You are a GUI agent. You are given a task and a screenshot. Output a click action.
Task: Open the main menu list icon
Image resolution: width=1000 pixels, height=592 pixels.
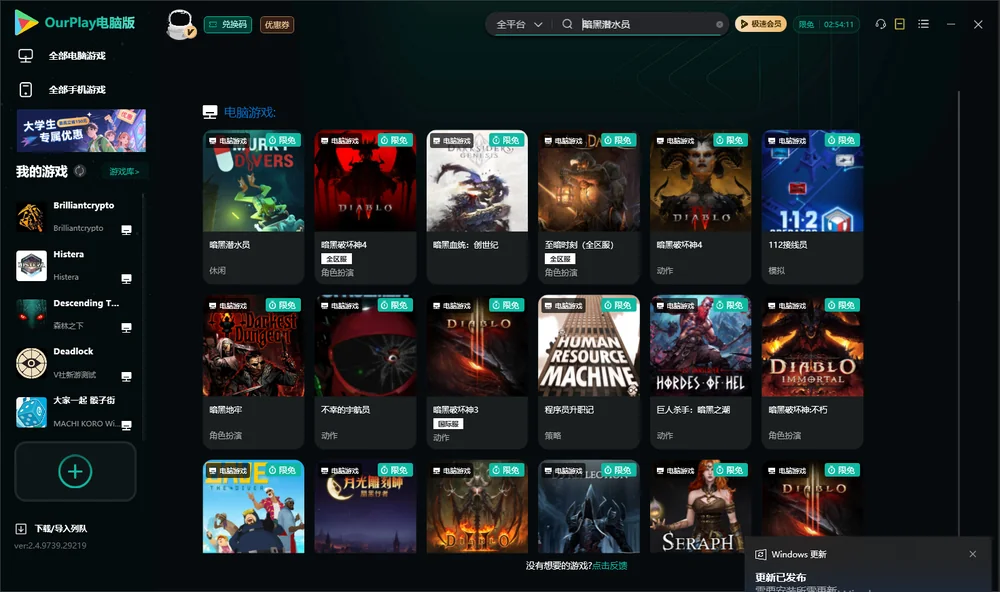point(923,24)
